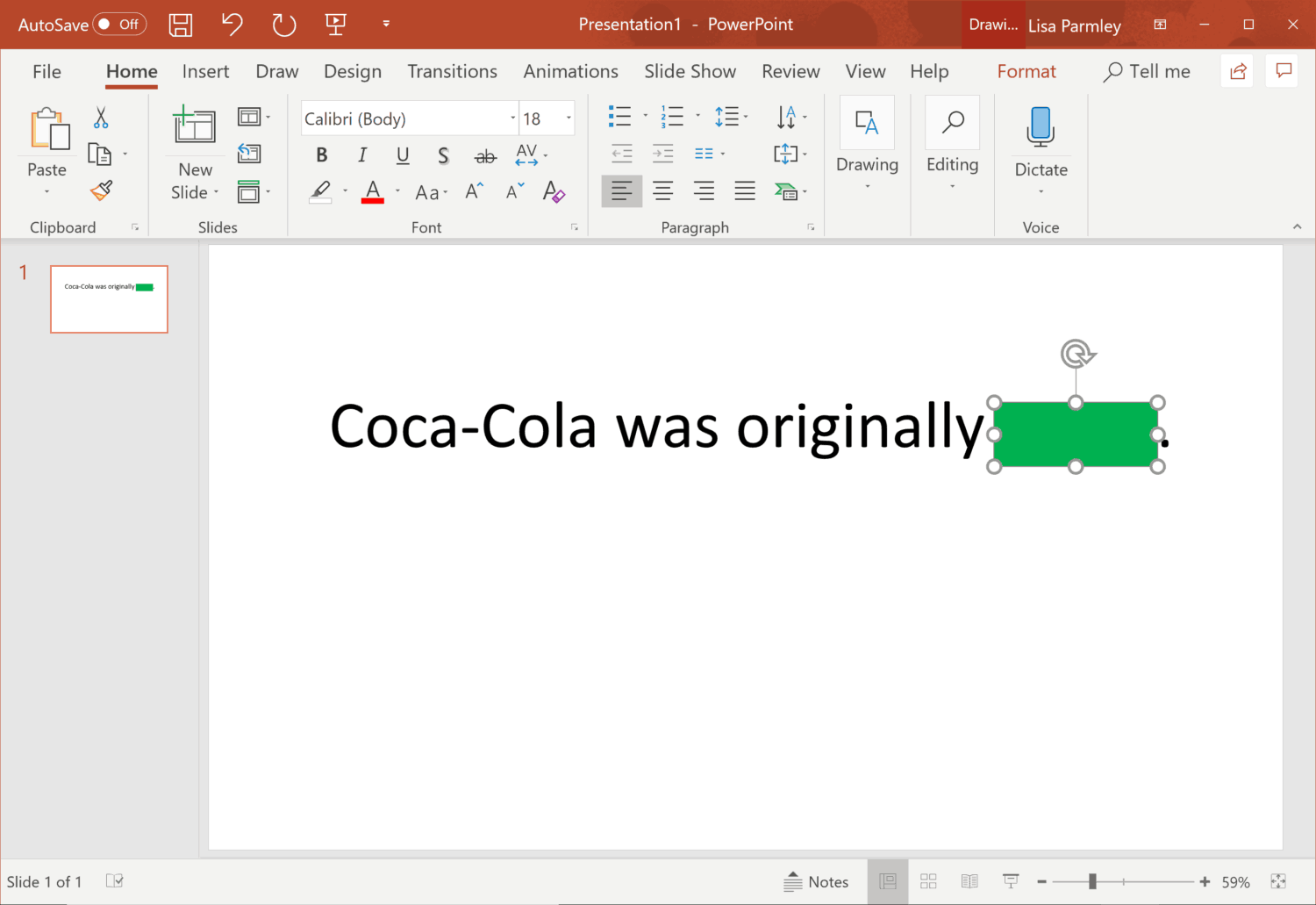
Task: Toggle Italic formatting
Action: point(362,155)
